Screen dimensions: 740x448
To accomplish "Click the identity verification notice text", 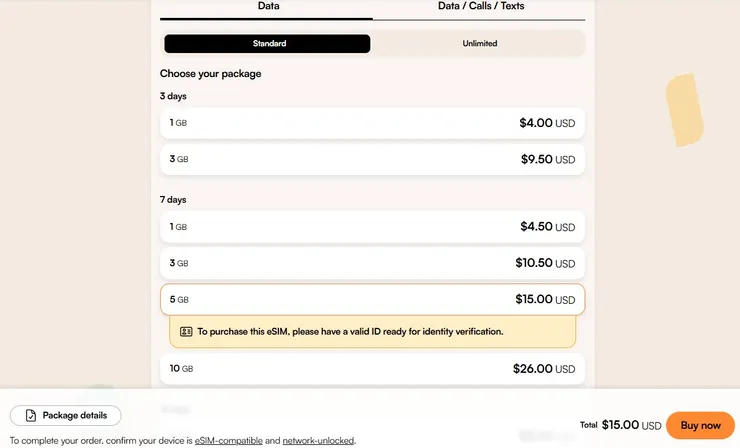I will (350, 331).
